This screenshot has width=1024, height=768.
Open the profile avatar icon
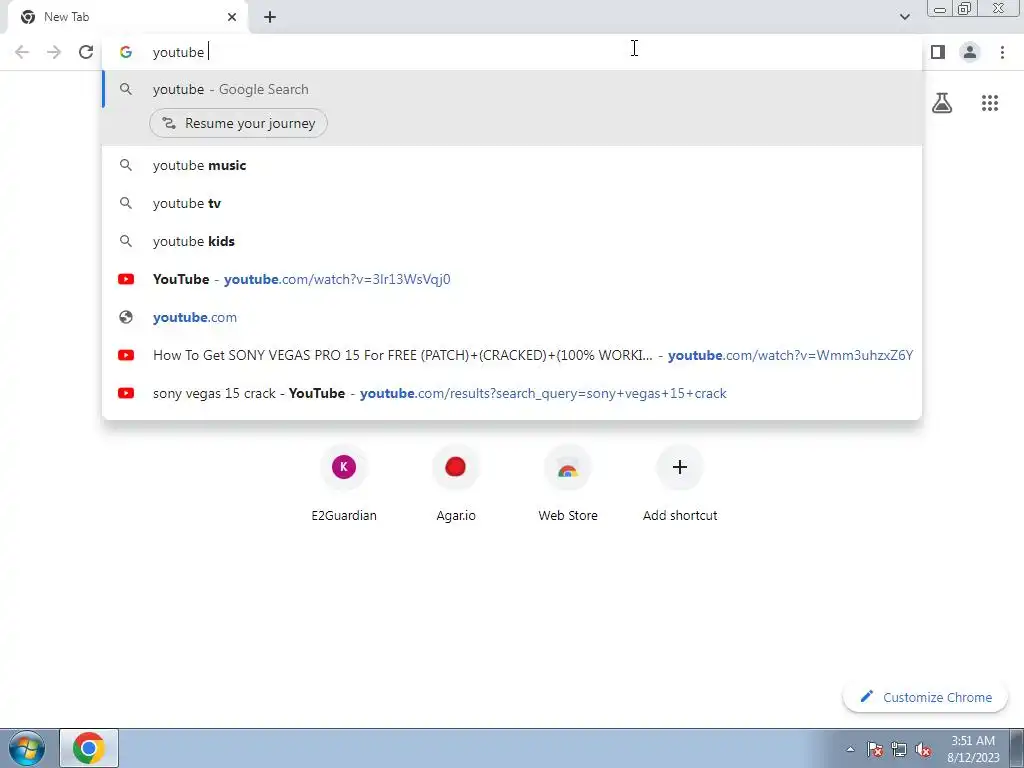click(970, 52)
